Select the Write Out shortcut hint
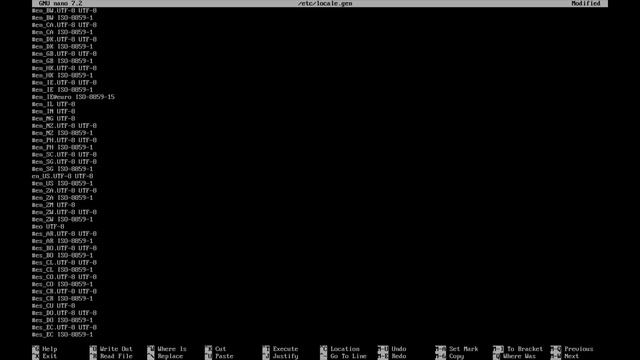 pyautogui.click(x=111, y=349)
